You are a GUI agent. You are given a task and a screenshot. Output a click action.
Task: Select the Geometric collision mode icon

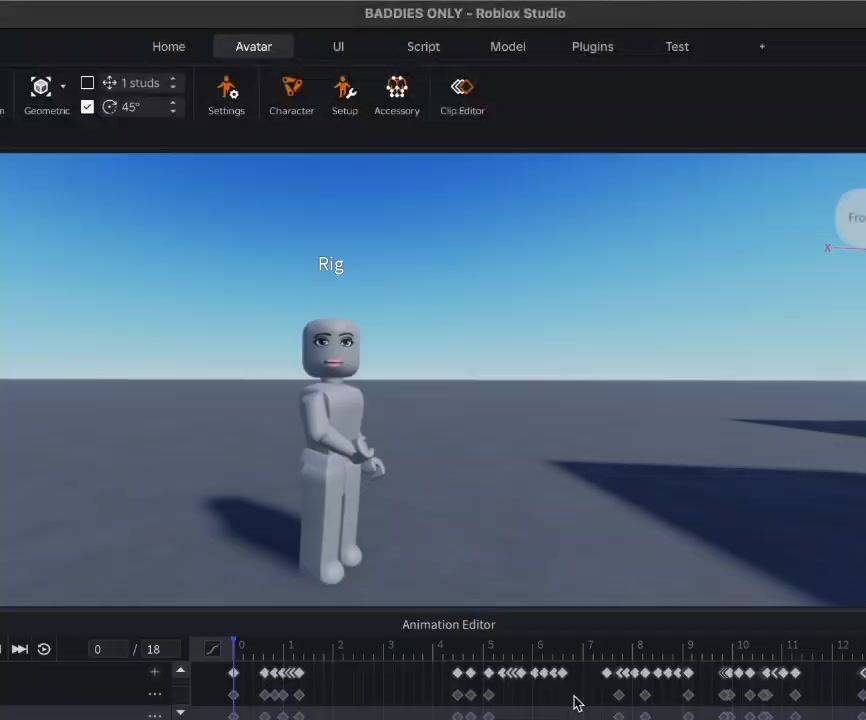tap(41, 87)
